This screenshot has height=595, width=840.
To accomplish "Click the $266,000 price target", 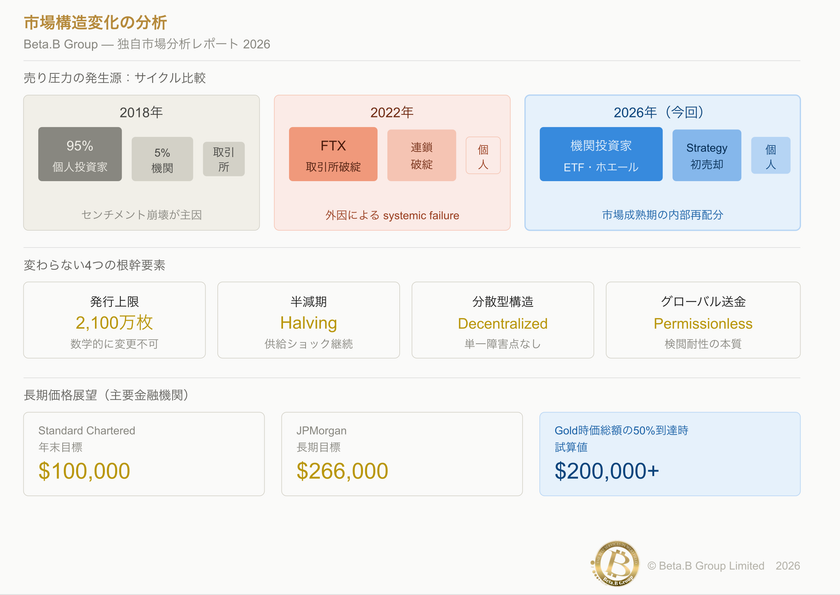I will tap(342, 471).
